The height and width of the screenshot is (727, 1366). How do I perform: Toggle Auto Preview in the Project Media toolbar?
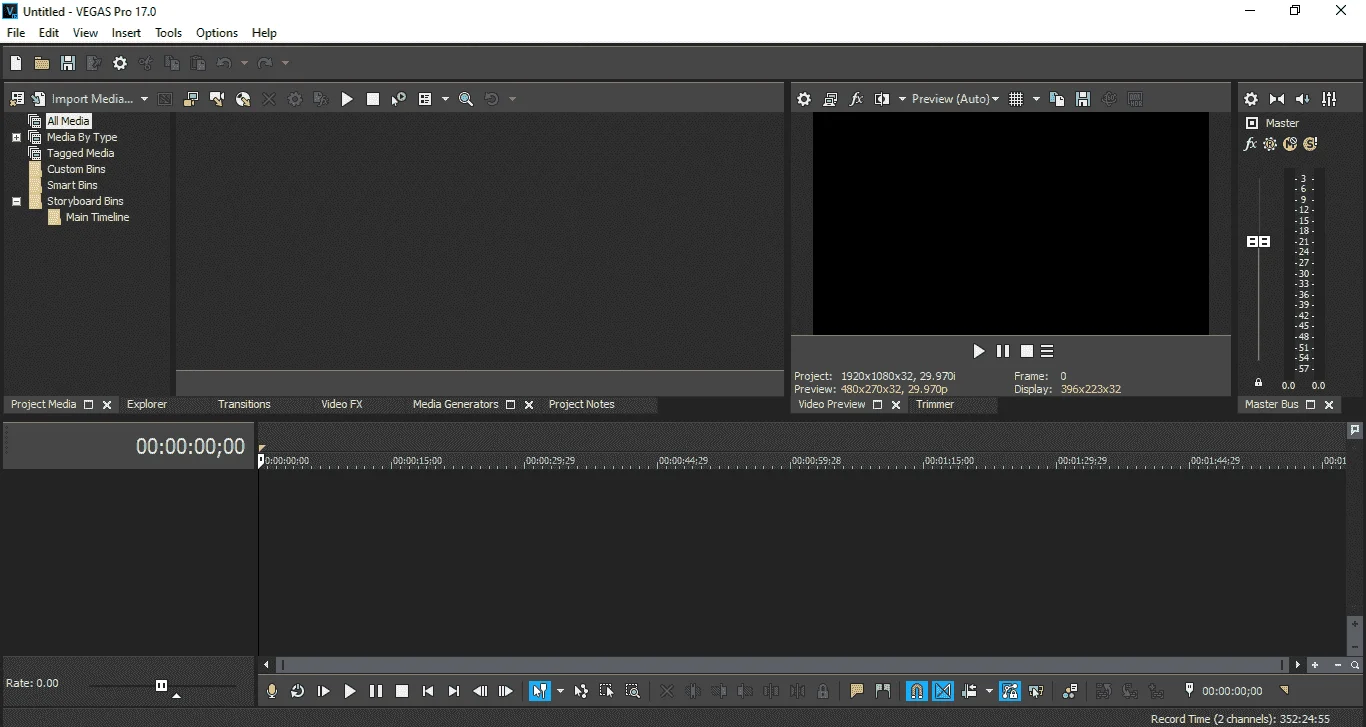pyautogui.click(x=399, y=99)
